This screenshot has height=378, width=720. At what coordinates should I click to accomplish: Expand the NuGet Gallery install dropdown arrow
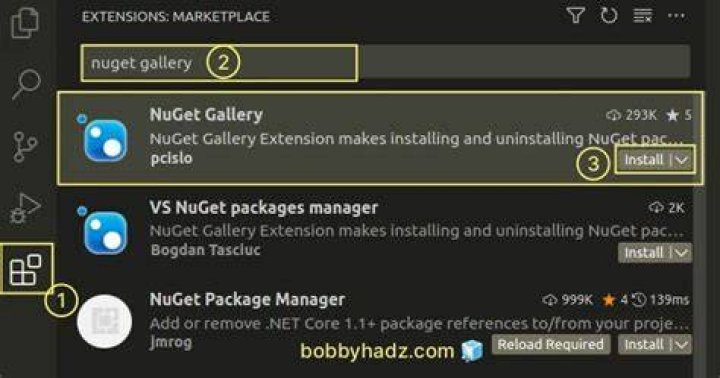[682, 159]
